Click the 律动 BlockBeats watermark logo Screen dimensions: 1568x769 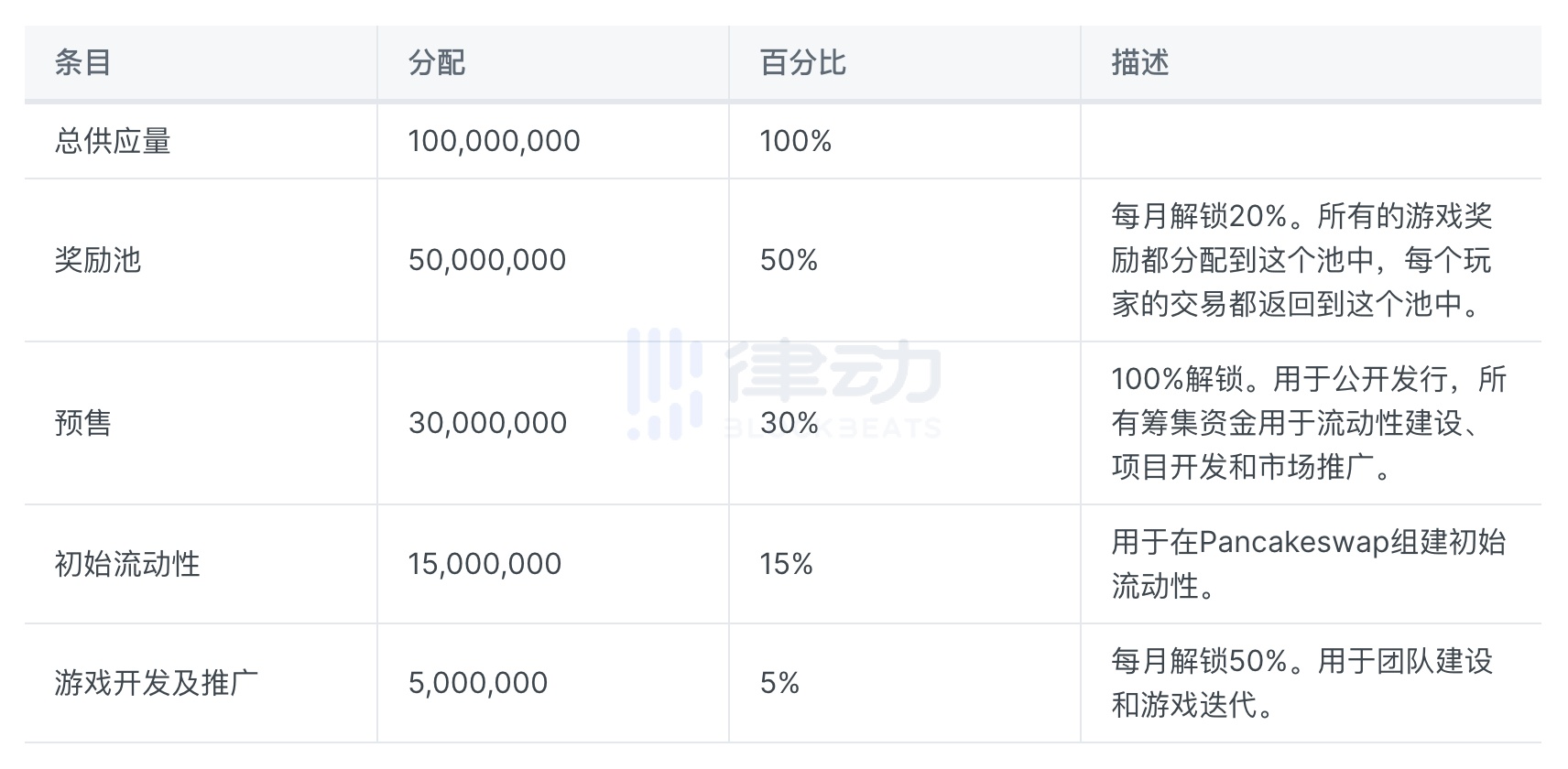tap(784, 383)
